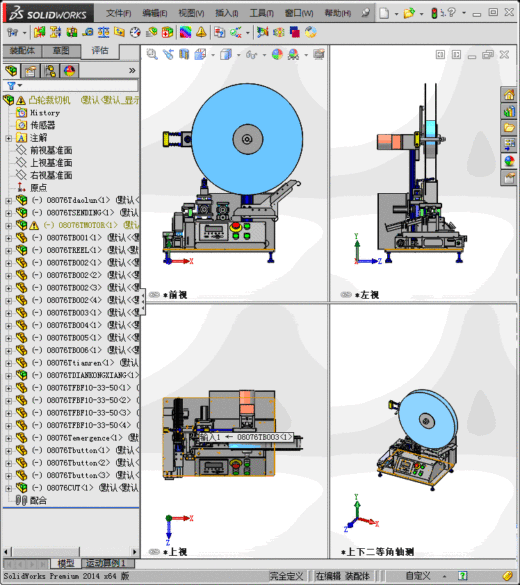Switch to DisplayManager tab

click(x=69, y=71)
